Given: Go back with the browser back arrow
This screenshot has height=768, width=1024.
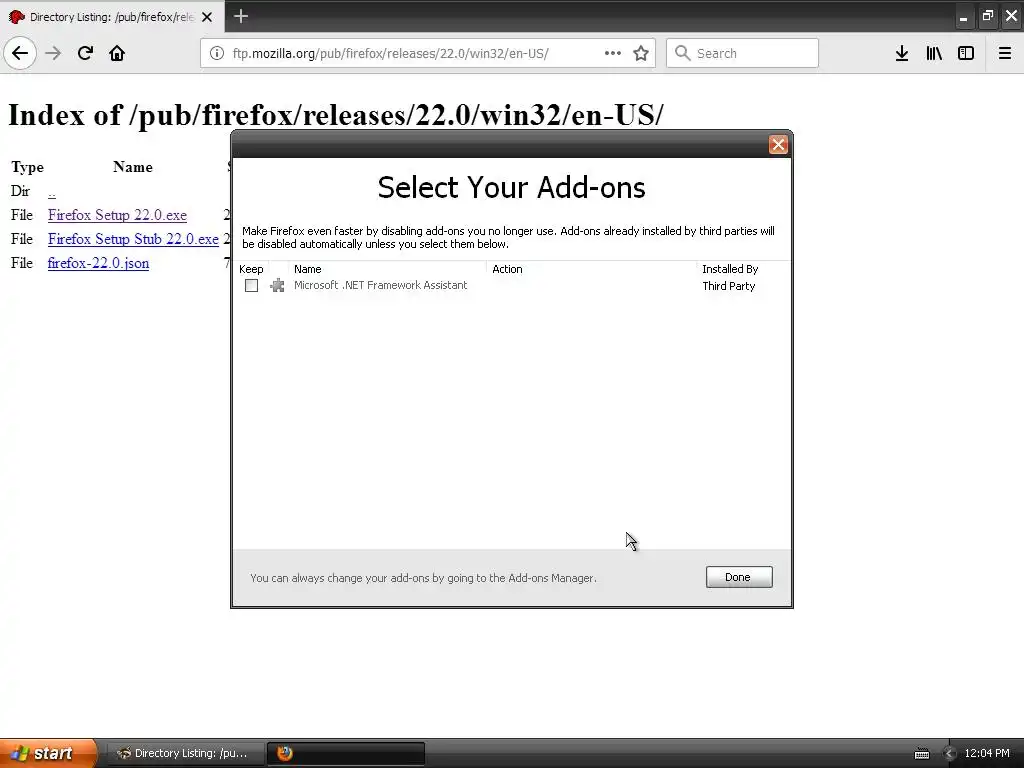Looking at the screenshot, I should tap(20, 53).
